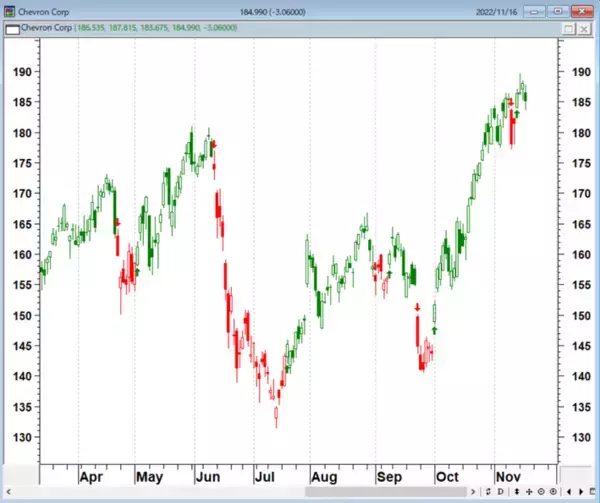Close the Chevron Corp window with the red X
Viewport: 600px width, 503px height.
click(582, 12)
